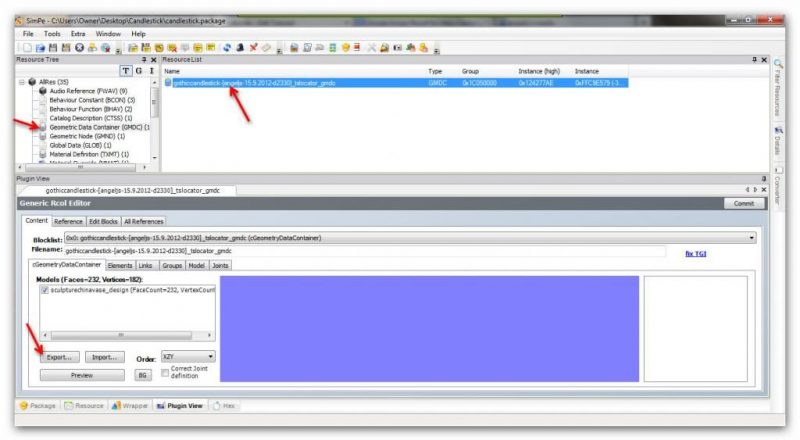The width and height of the screenshot is (800, 440).
Task: Collapse the AllRes tree node
Action: pos(23,82)
